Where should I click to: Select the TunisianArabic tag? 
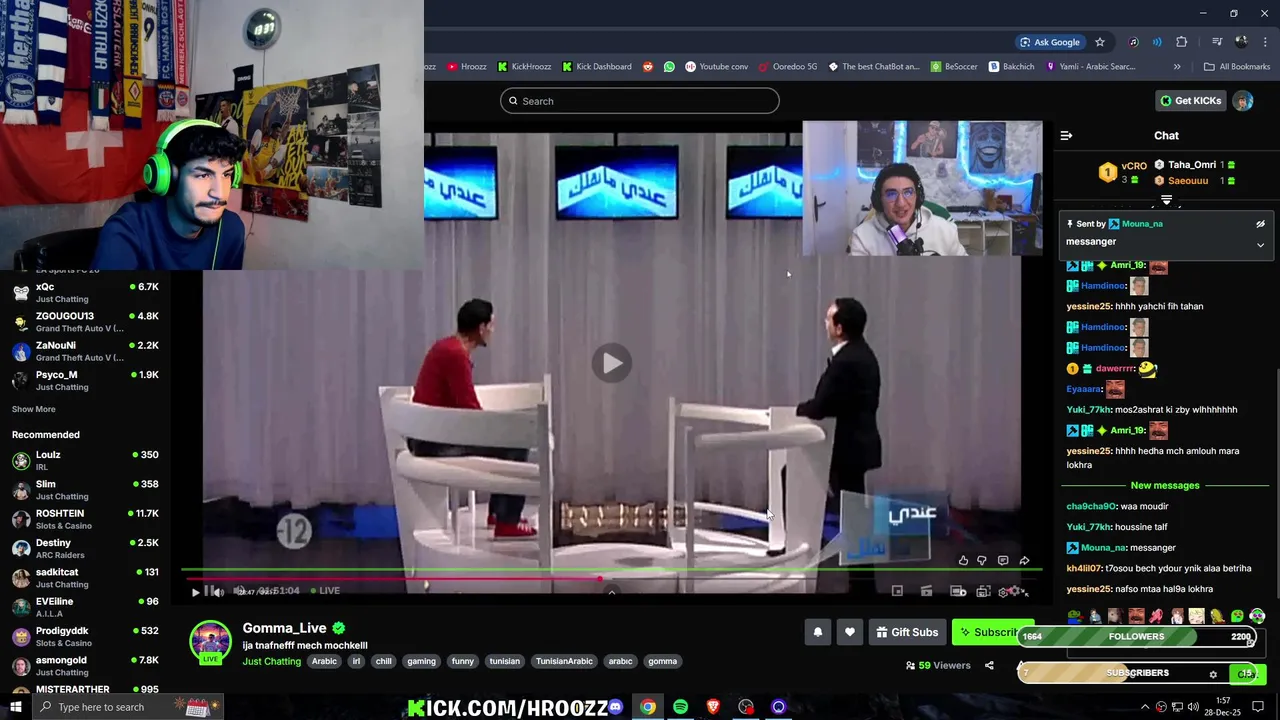pyautogui.click(x=564, y=661)
